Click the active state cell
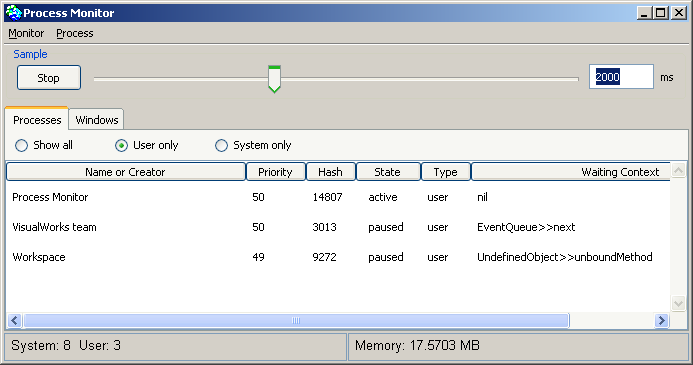The width and height of the screenshot is (693, 365). 383,197
